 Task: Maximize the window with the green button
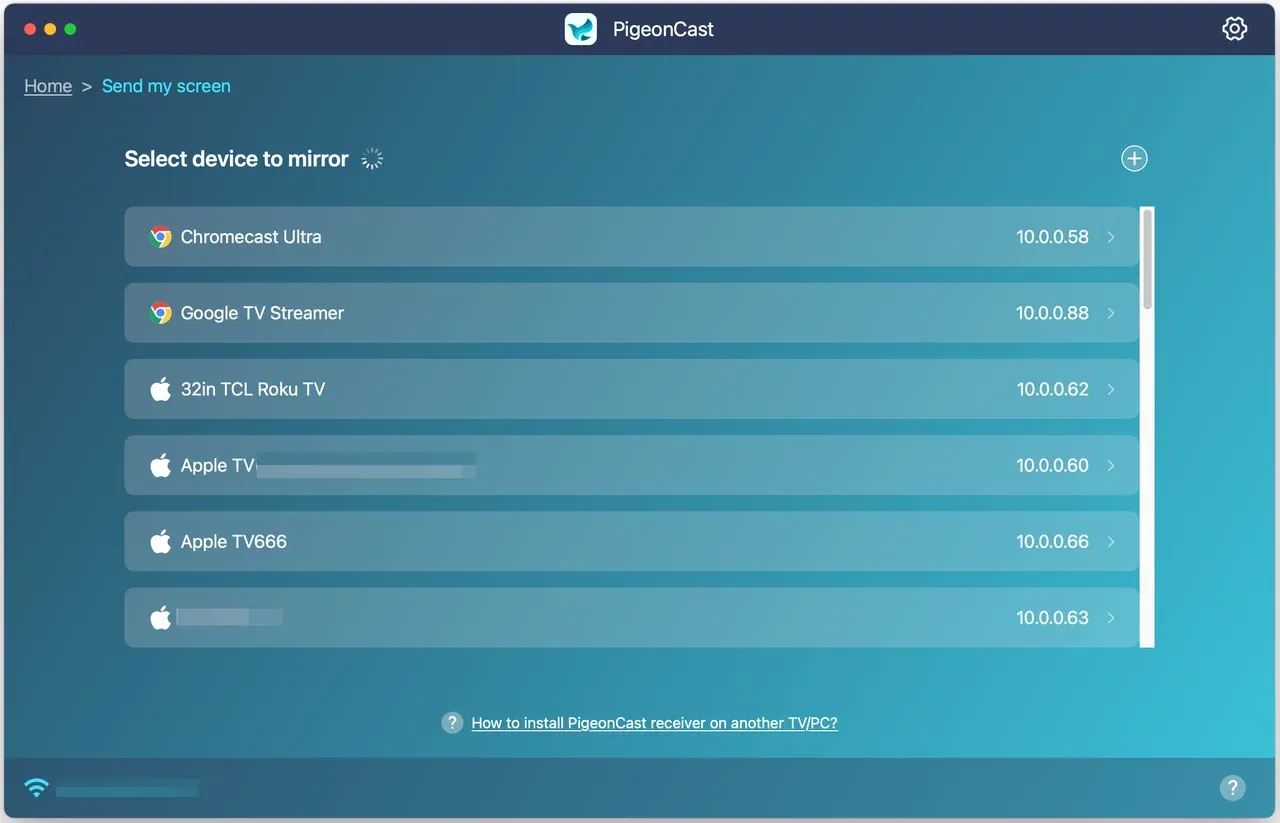coord(70,29)
